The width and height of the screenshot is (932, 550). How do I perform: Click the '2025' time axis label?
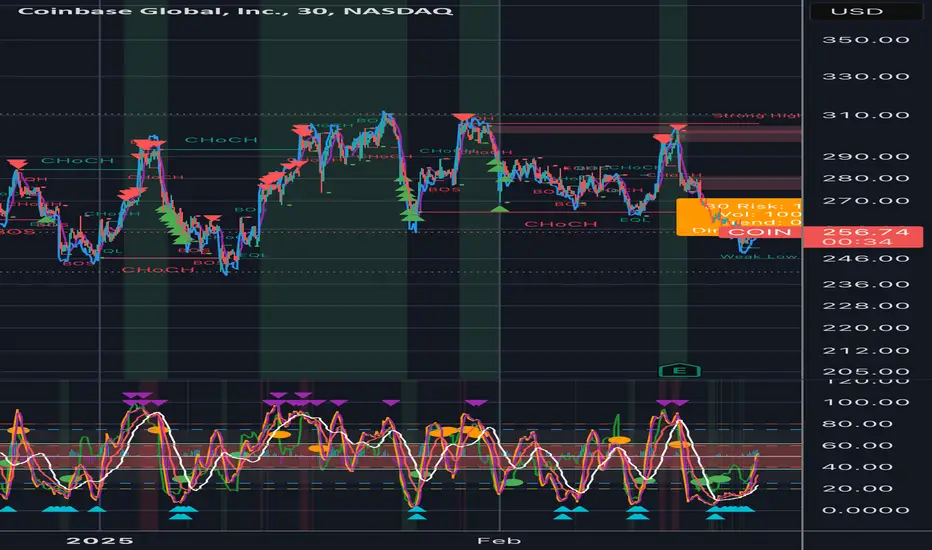pos(100,540)
